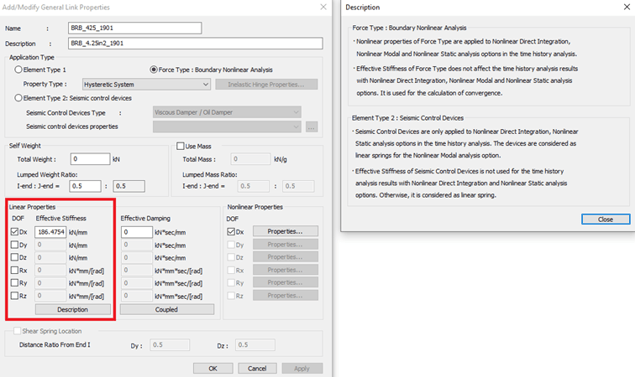Click the Coupled button
This screenshot has height=377, width=635.
[167, 309]
